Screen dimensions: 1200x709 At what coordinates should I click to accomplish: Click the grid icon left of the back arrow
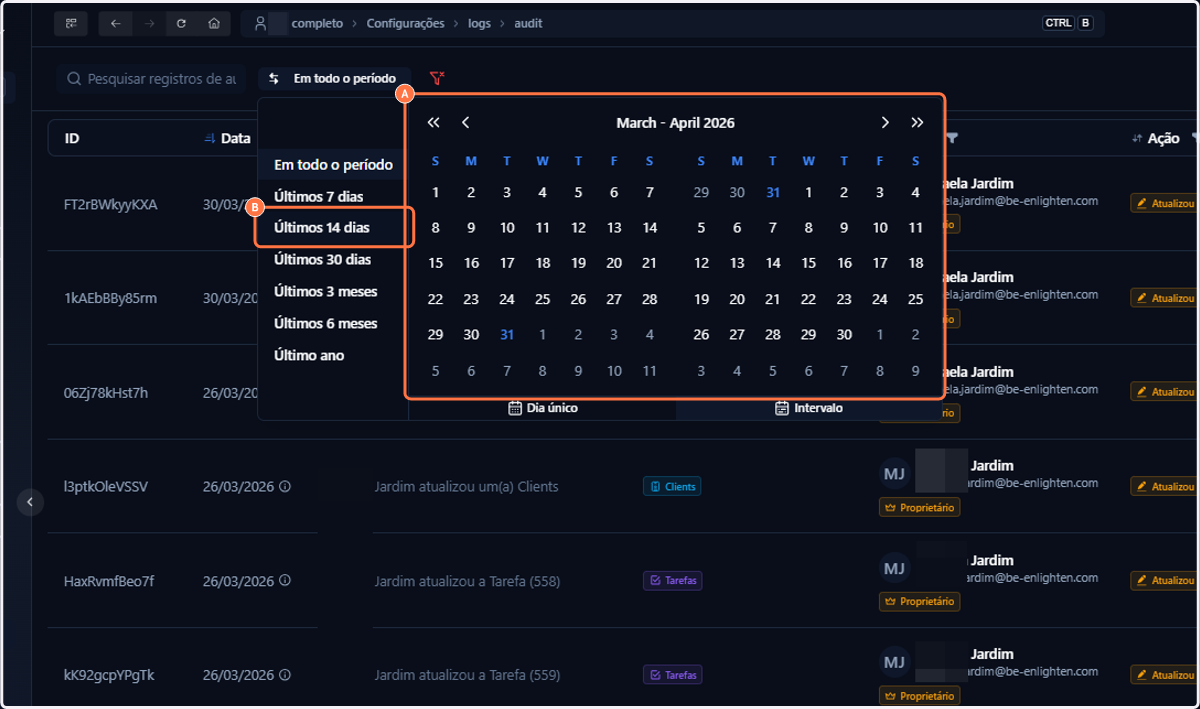[x=71, y=23]
